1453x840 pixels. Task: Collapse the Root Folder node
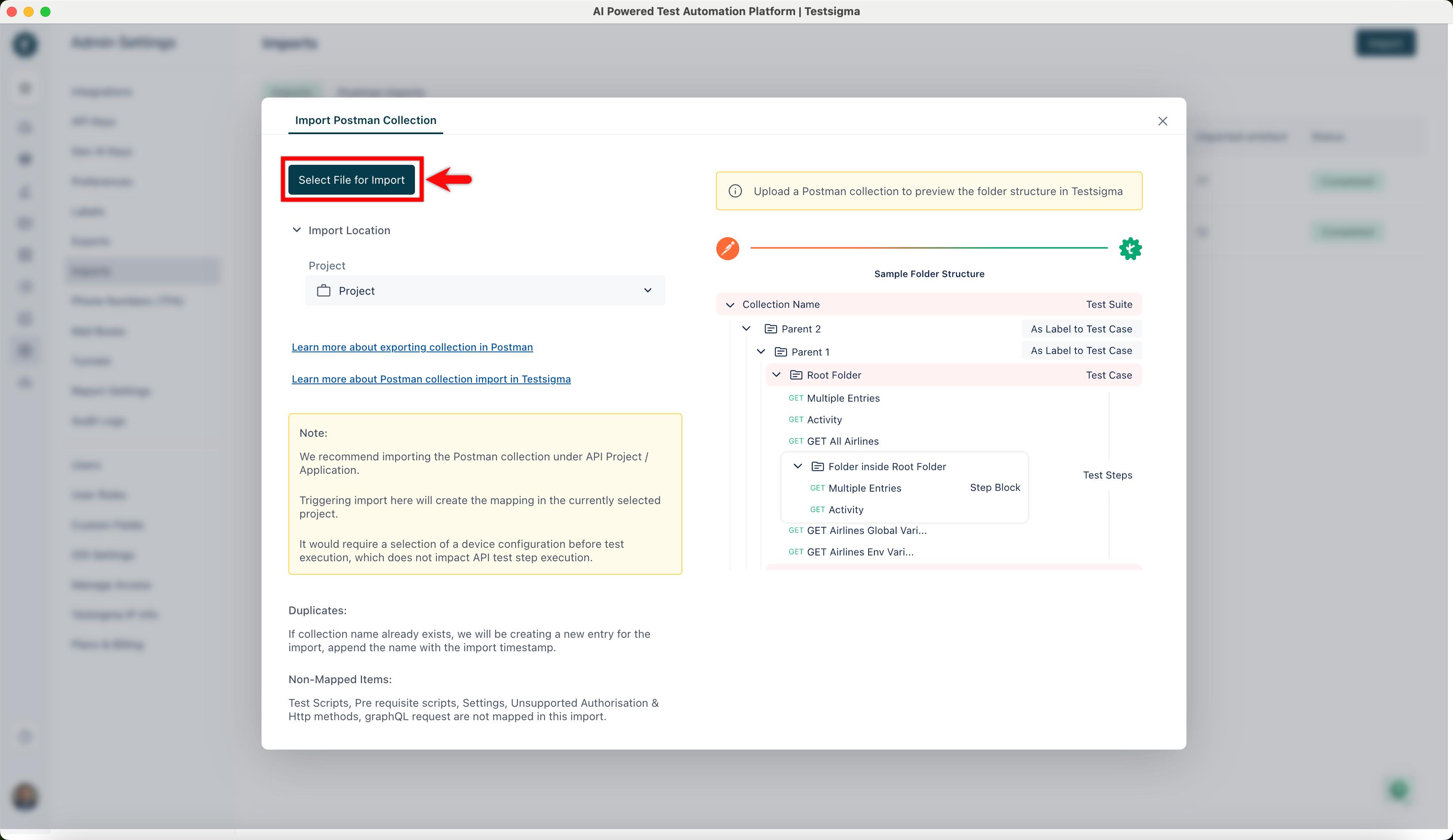[x=777, y=375]
